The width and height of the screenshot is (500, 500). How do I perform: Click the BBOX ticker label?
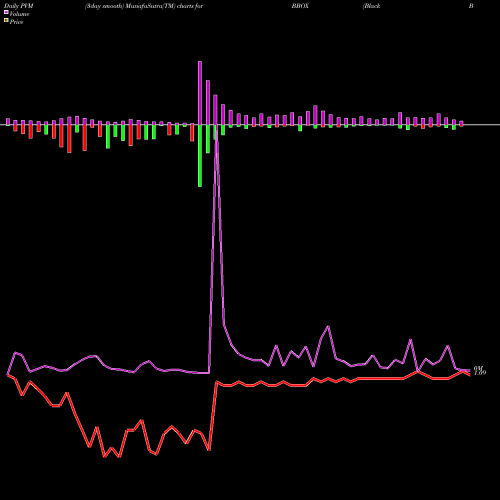pos(300,6)
